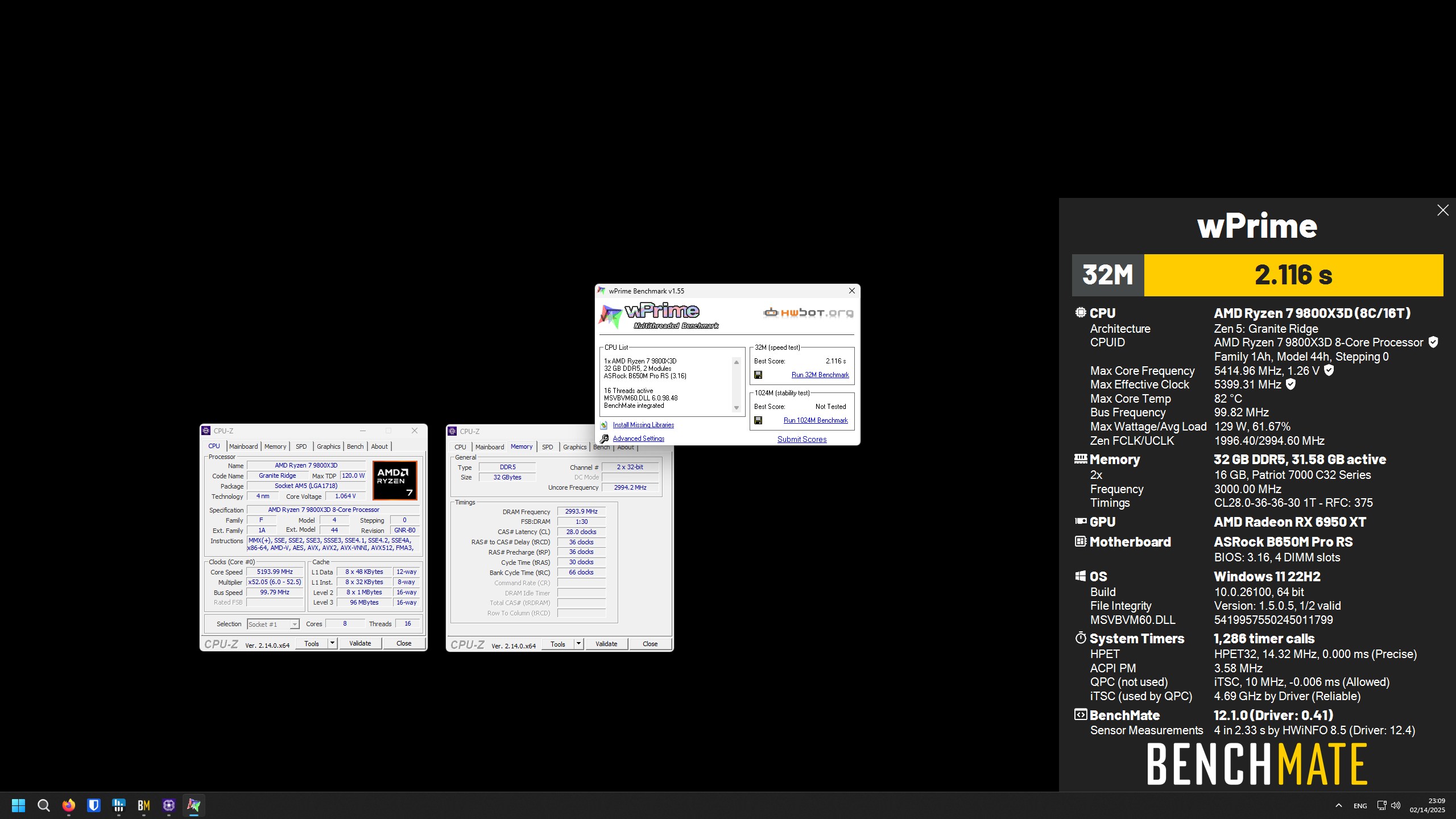Click the save icon under 32M speed test
The height and width of the screenshot is (819, 1456).
(x=758, y=375)
